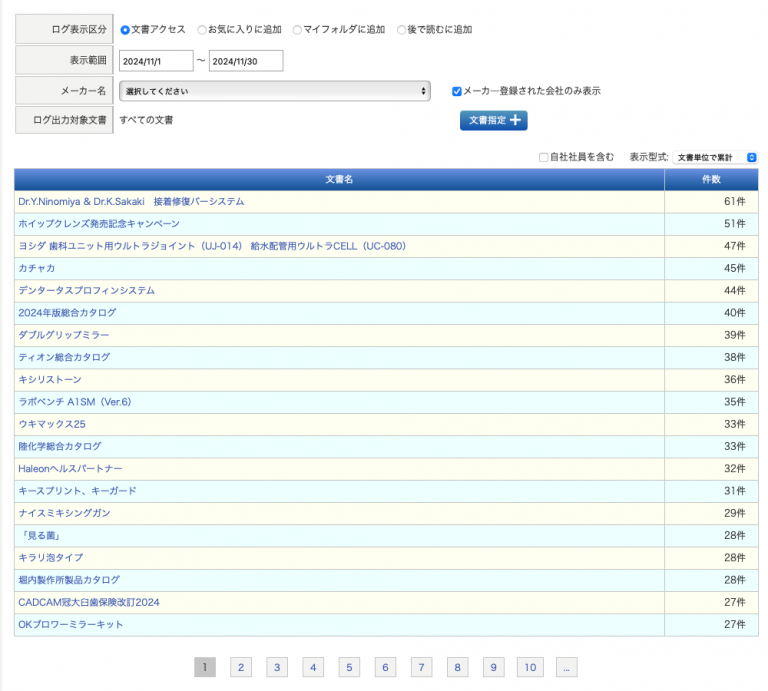Open the ダブルグリップミラー link
This screenshot has width=768, height=691.
click(x=64, y=335)
